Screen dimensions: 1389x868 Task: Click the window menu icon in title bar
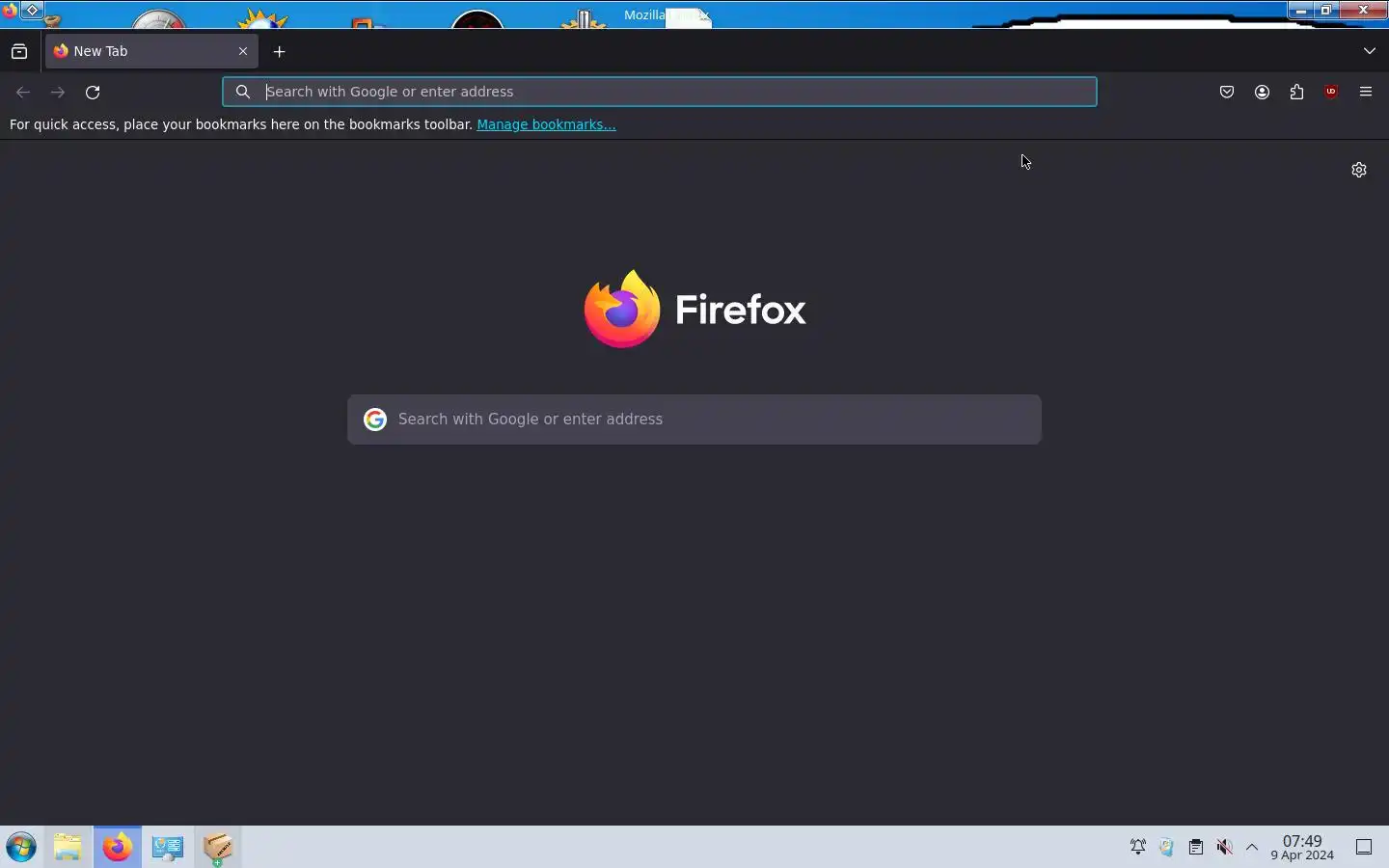tap(10, 11)
